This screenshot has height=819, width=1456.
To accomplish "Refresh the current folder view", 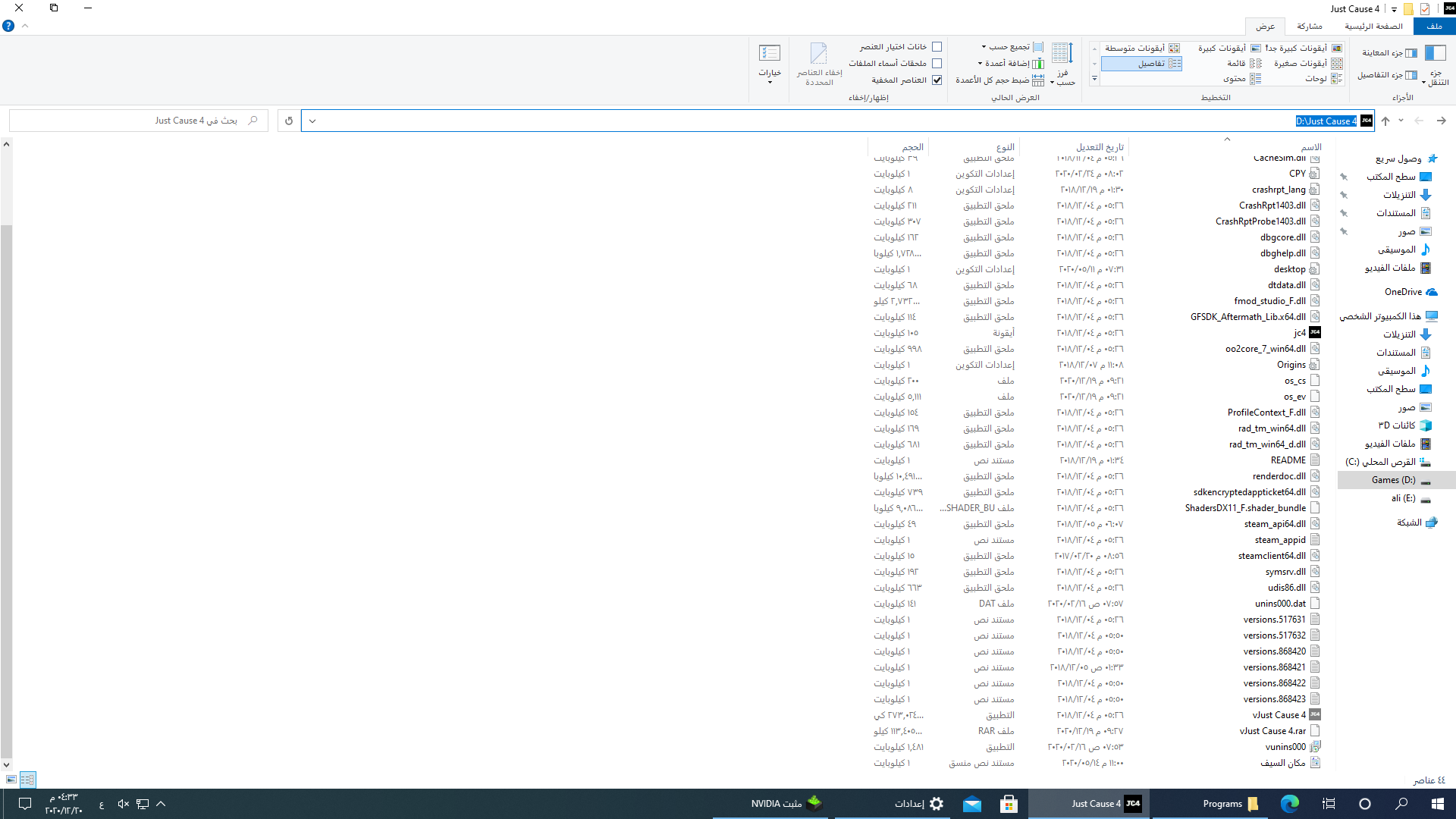I will (x=289, y=121).
